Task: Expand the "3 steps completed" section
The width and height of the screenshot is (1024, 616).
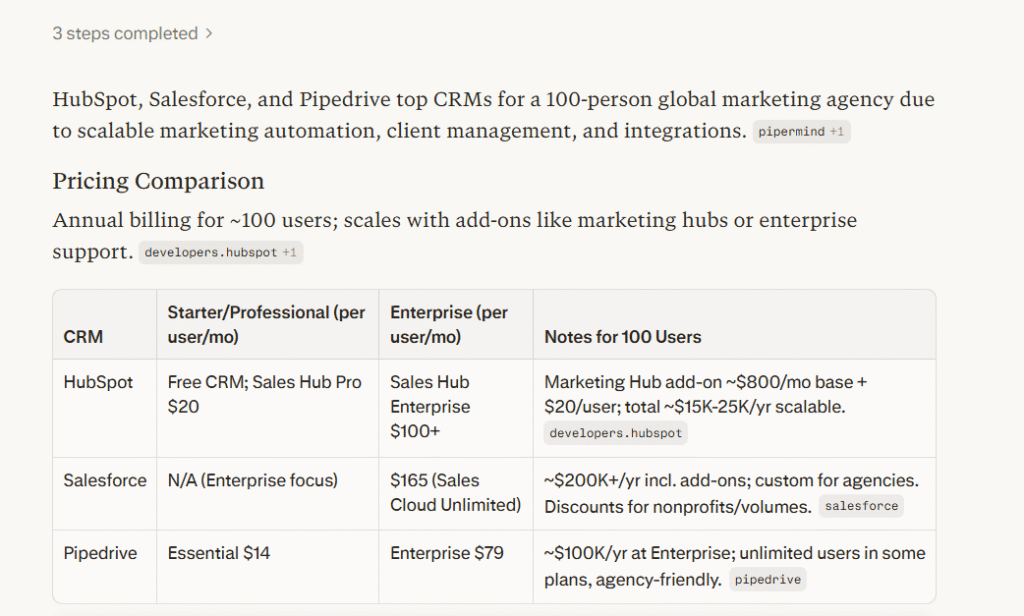Action: pos(132,34)
